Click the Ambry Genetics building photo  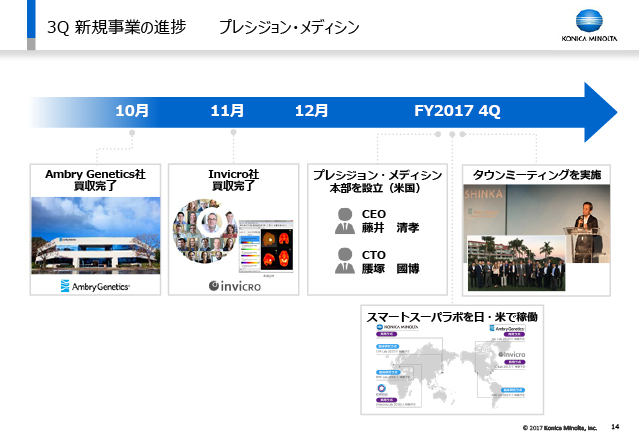coord(96,236)
